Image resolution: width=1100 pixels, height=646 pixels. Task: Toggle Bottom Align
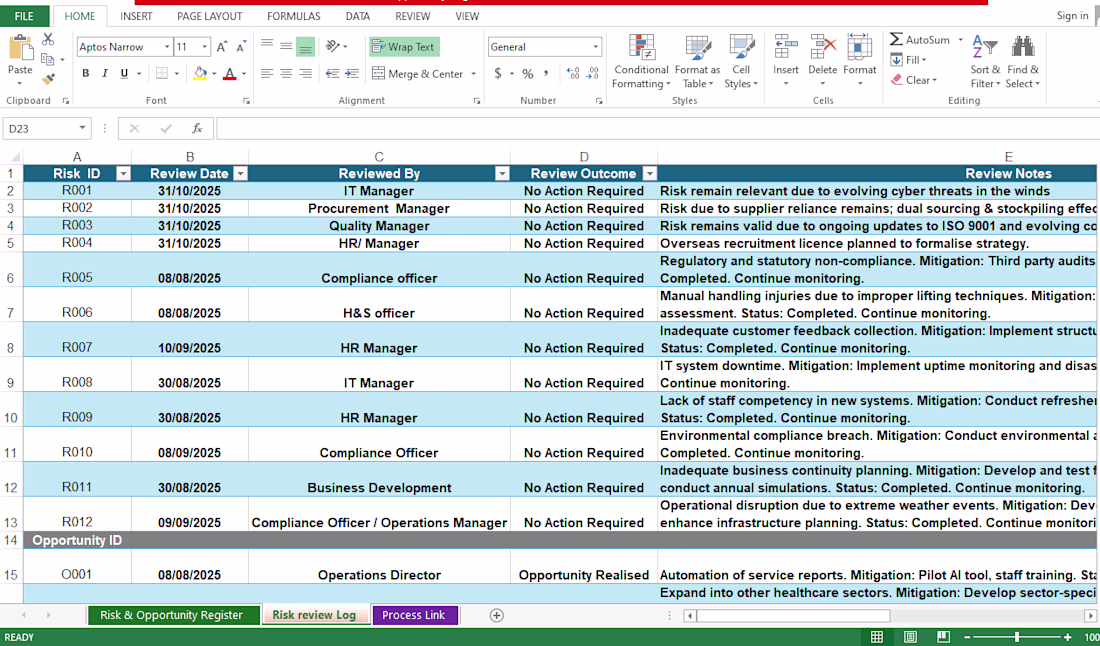tap(305, 47)
